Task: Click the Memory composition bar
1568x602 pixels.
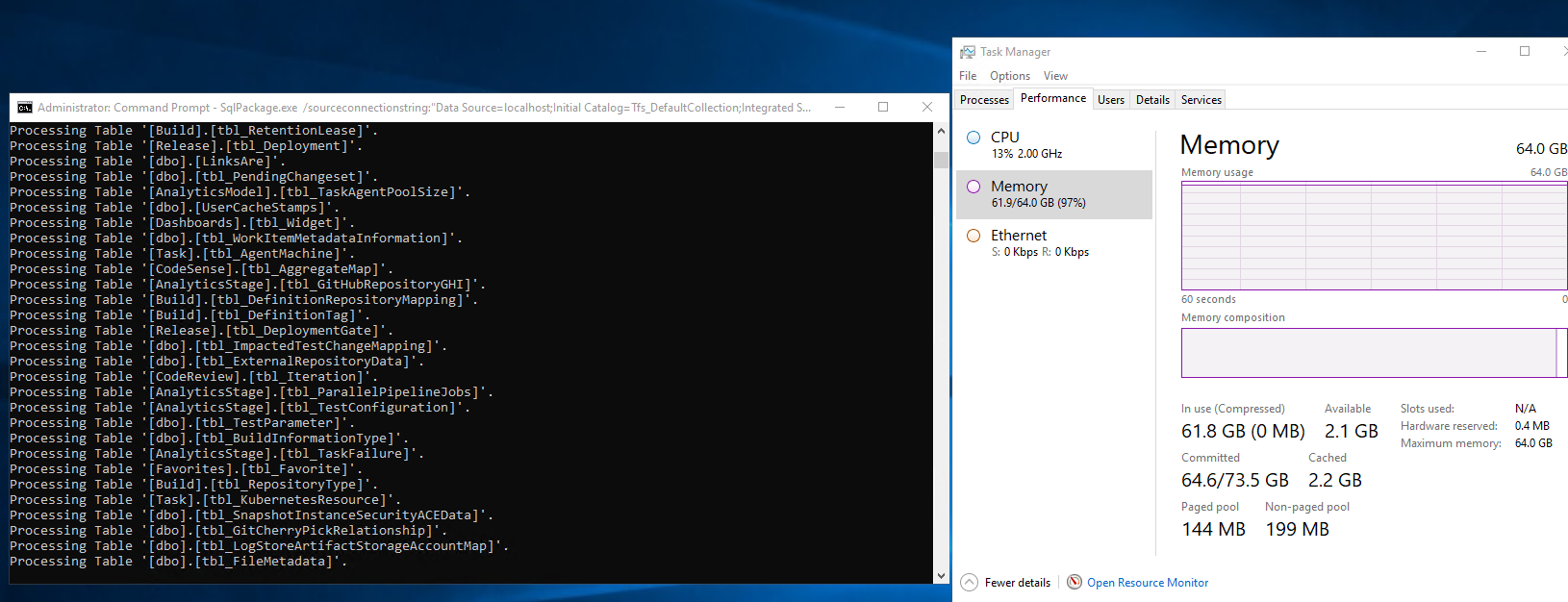Action: pos(1374,353)
